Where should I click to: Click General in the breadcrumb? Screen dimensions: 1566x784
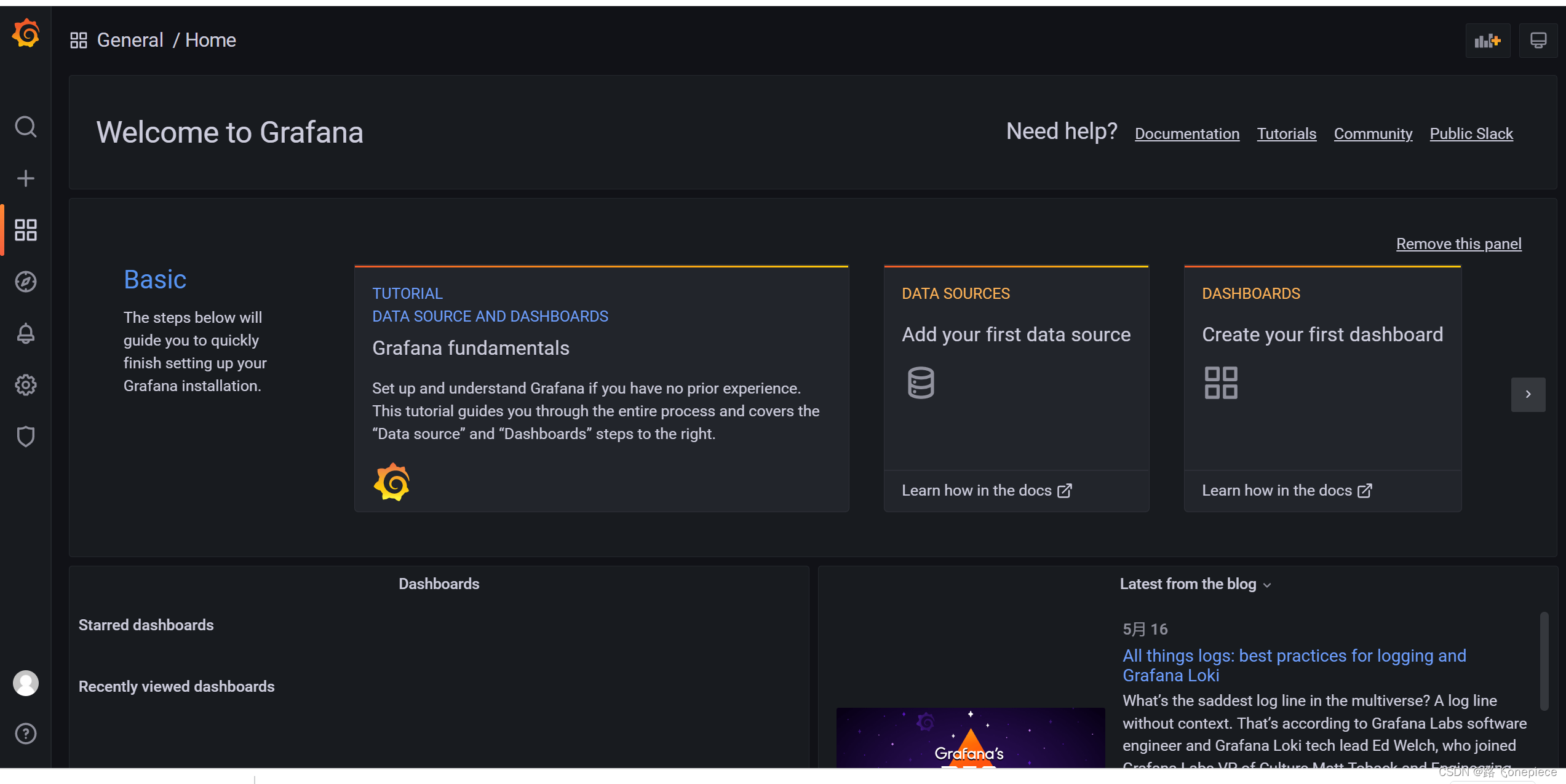click(x=130, y=40)
